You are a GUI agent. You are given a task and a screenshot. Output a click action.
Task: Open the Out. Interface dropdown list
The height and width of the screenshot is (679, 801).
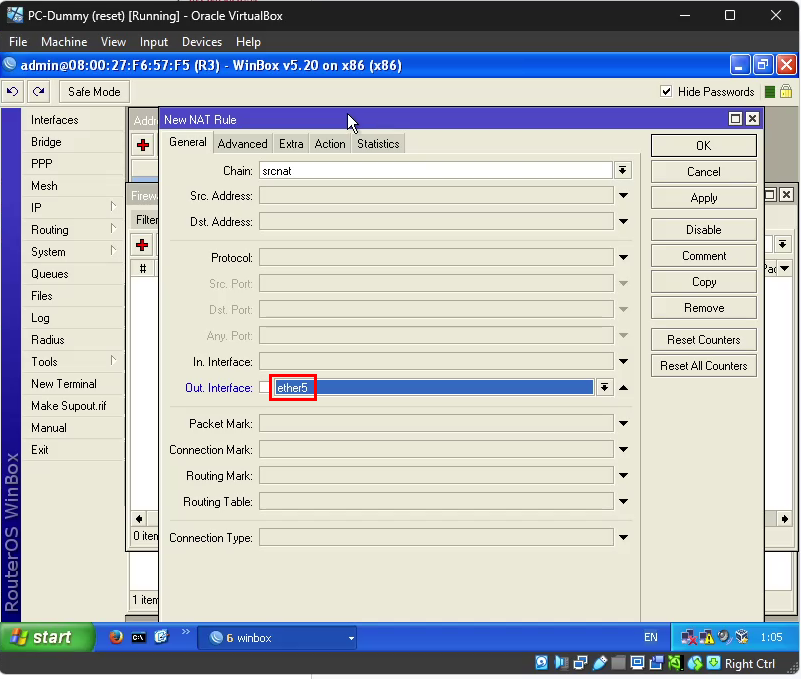[x=604, y=387]
